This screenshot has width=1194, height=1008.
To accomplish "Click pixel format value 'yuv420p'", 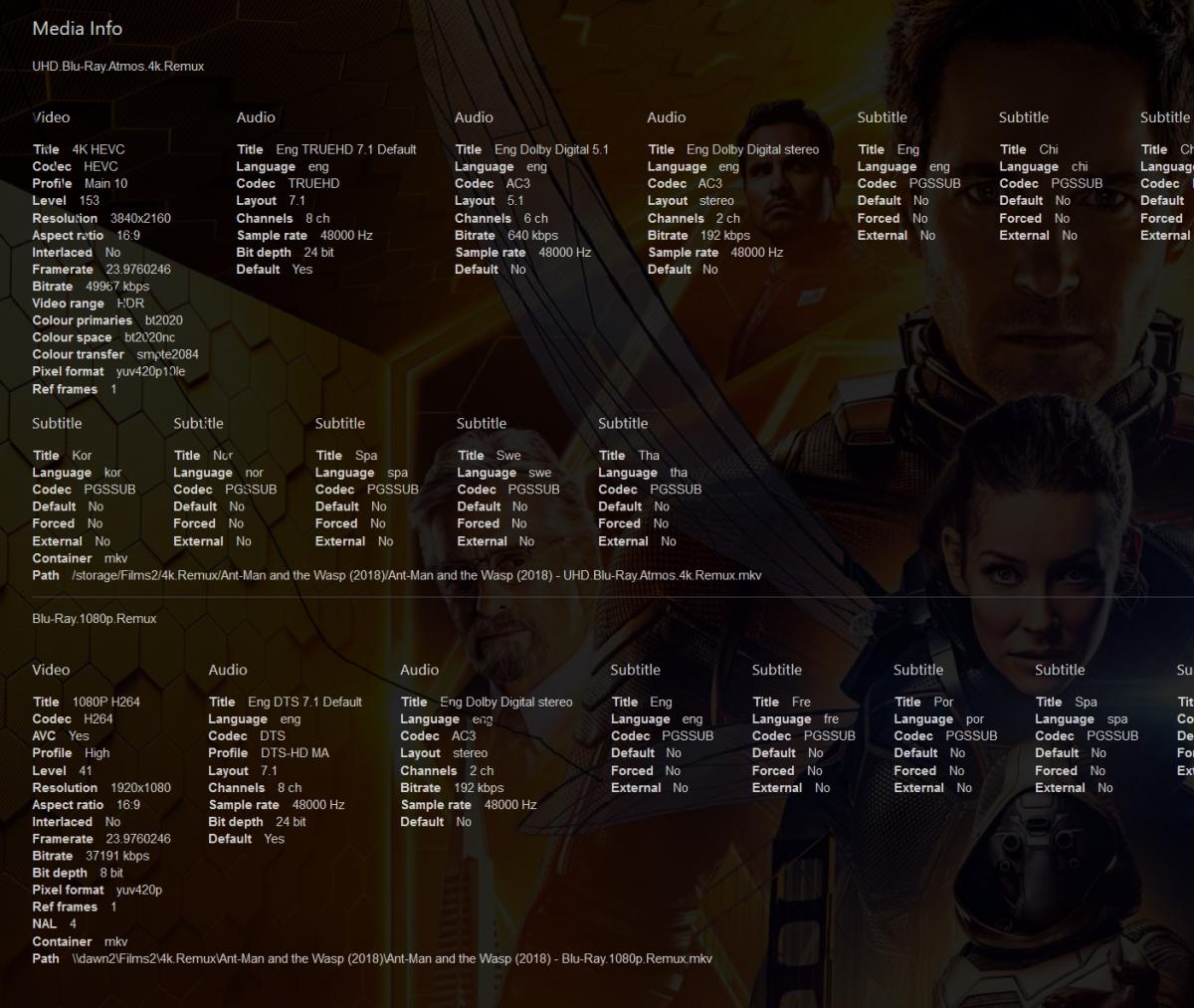I will (139, 890).
